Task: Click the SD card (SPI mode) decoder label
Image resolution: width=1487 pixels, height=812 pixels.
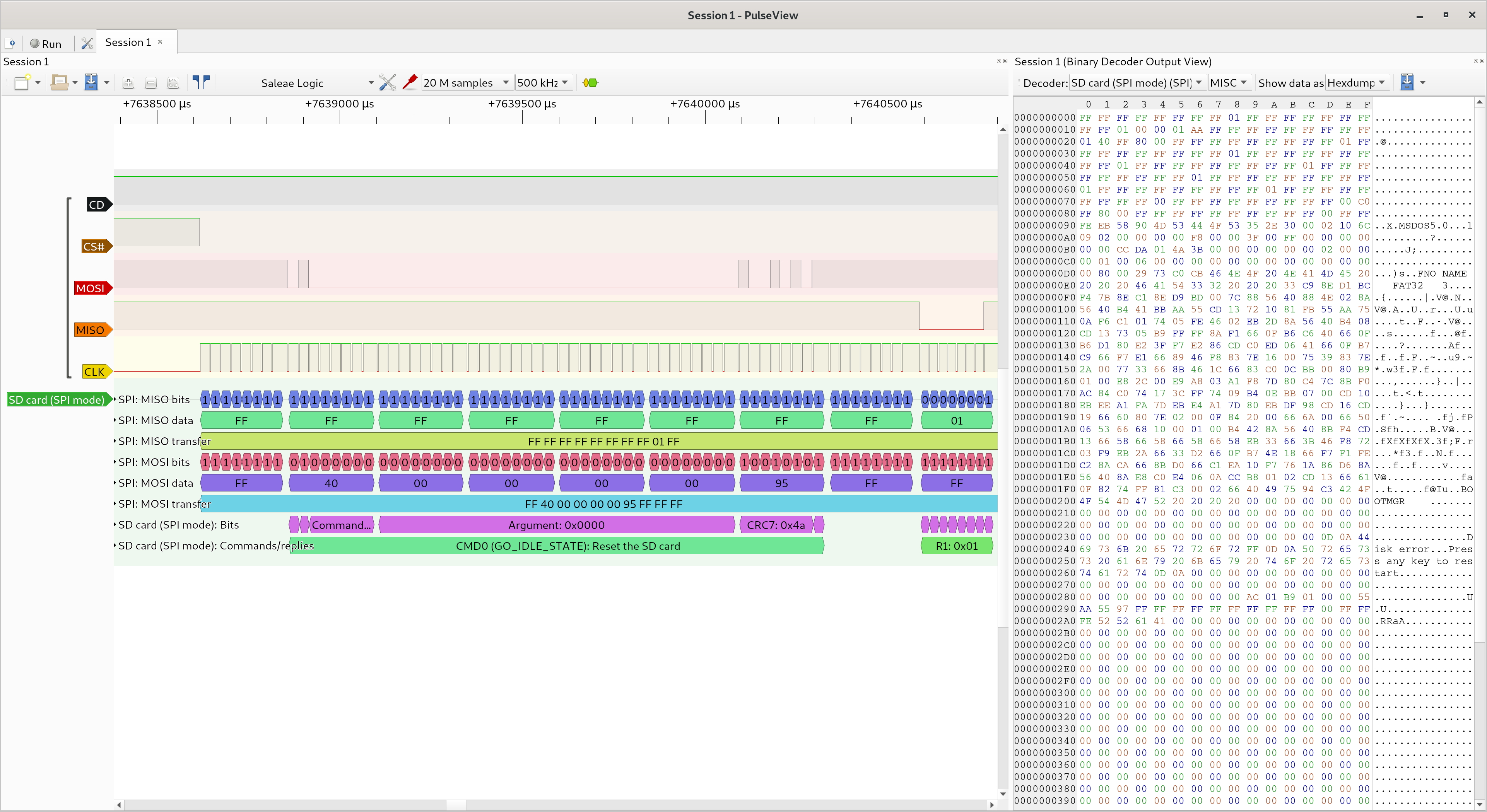Action: click(56, 399)
